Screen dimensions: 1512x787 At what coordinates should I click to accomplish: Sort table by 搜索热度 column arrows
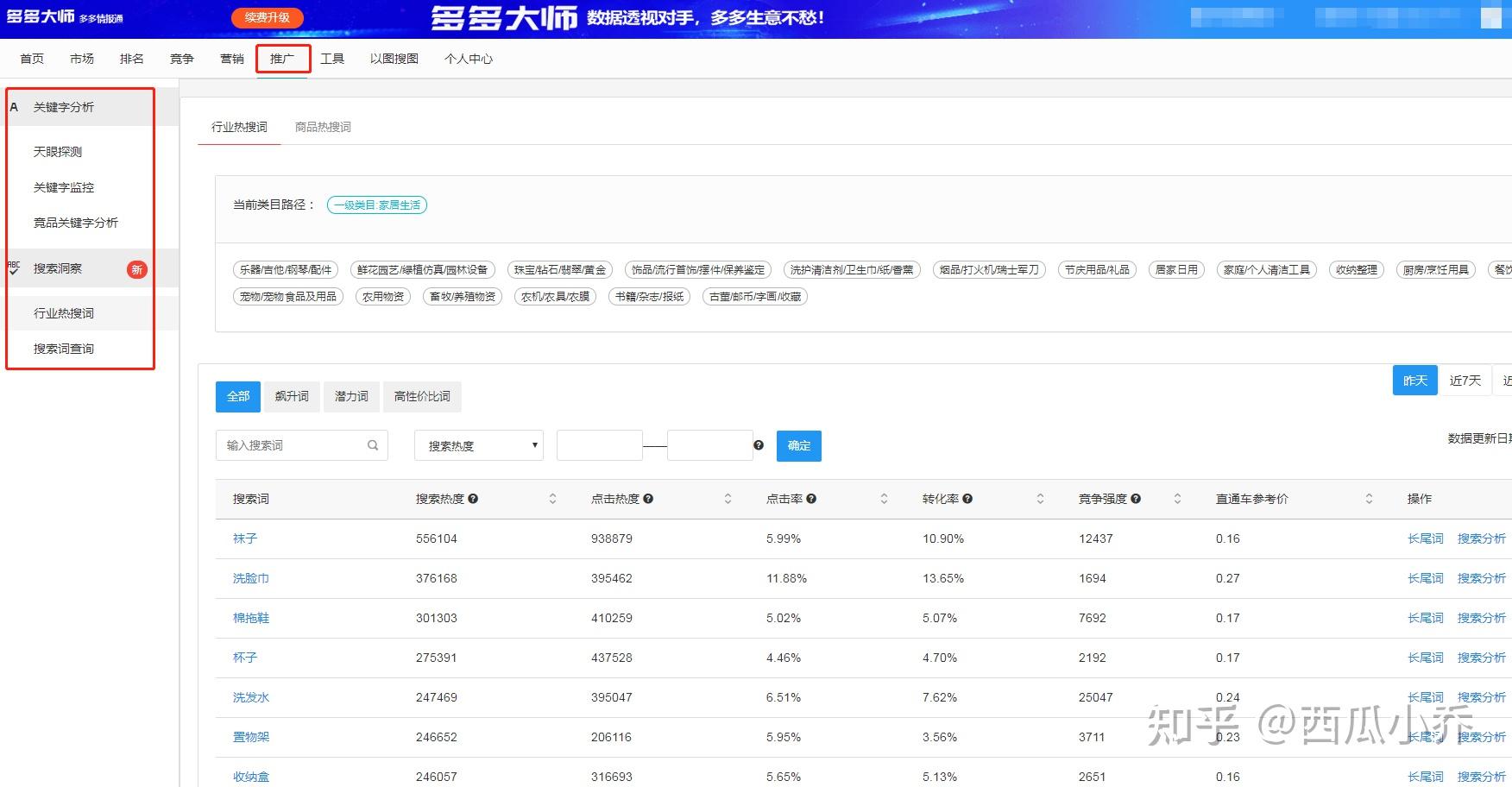tap(552, 499)
